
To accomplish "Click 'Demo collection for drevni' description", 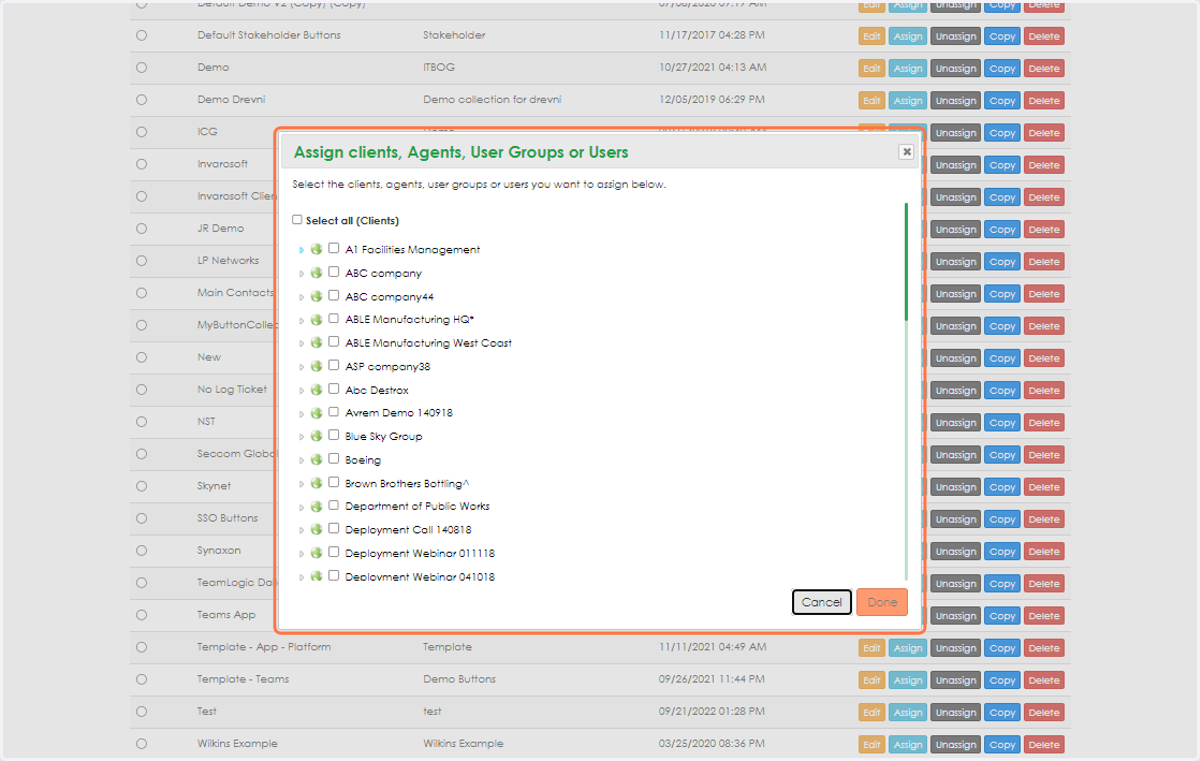I will point(491,100).
